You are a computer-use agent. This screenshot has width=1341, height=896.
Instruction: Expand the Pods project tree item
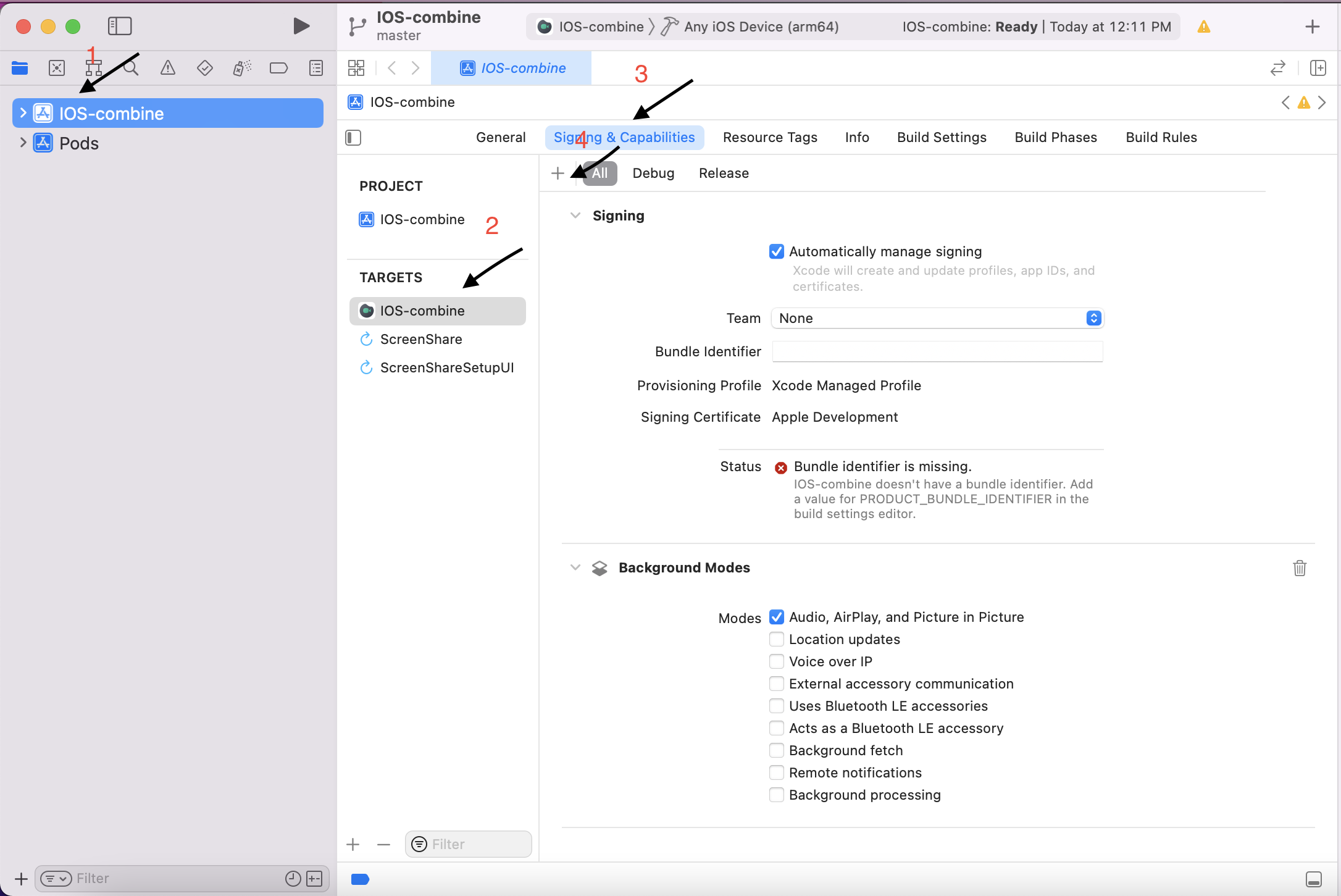pyautogui.click(x=23, y=143)
